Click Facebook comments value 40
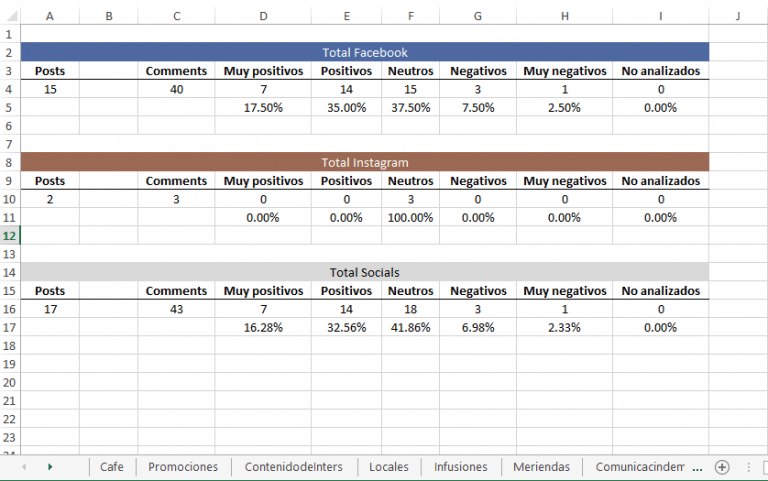The image size is (768, 481). [x=176, y=89]
